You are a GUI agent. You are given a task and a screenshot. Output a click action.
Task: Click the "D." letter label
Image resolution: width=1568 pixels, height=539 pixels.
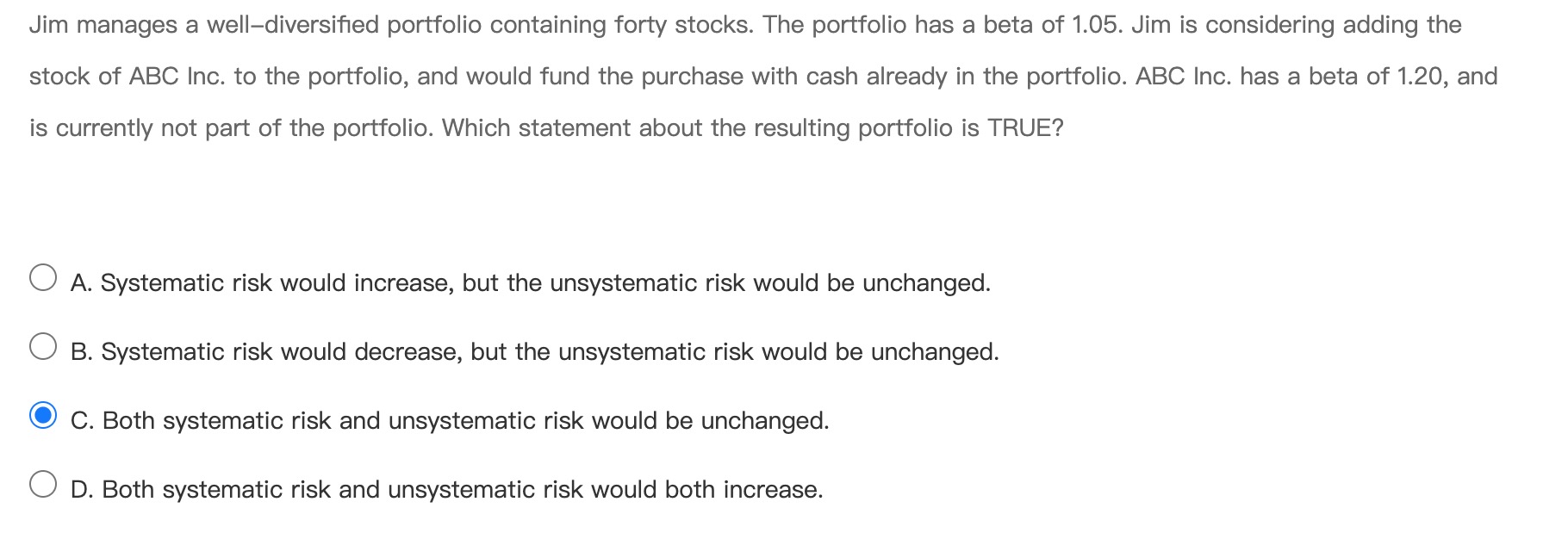click(x=83, y=490)
